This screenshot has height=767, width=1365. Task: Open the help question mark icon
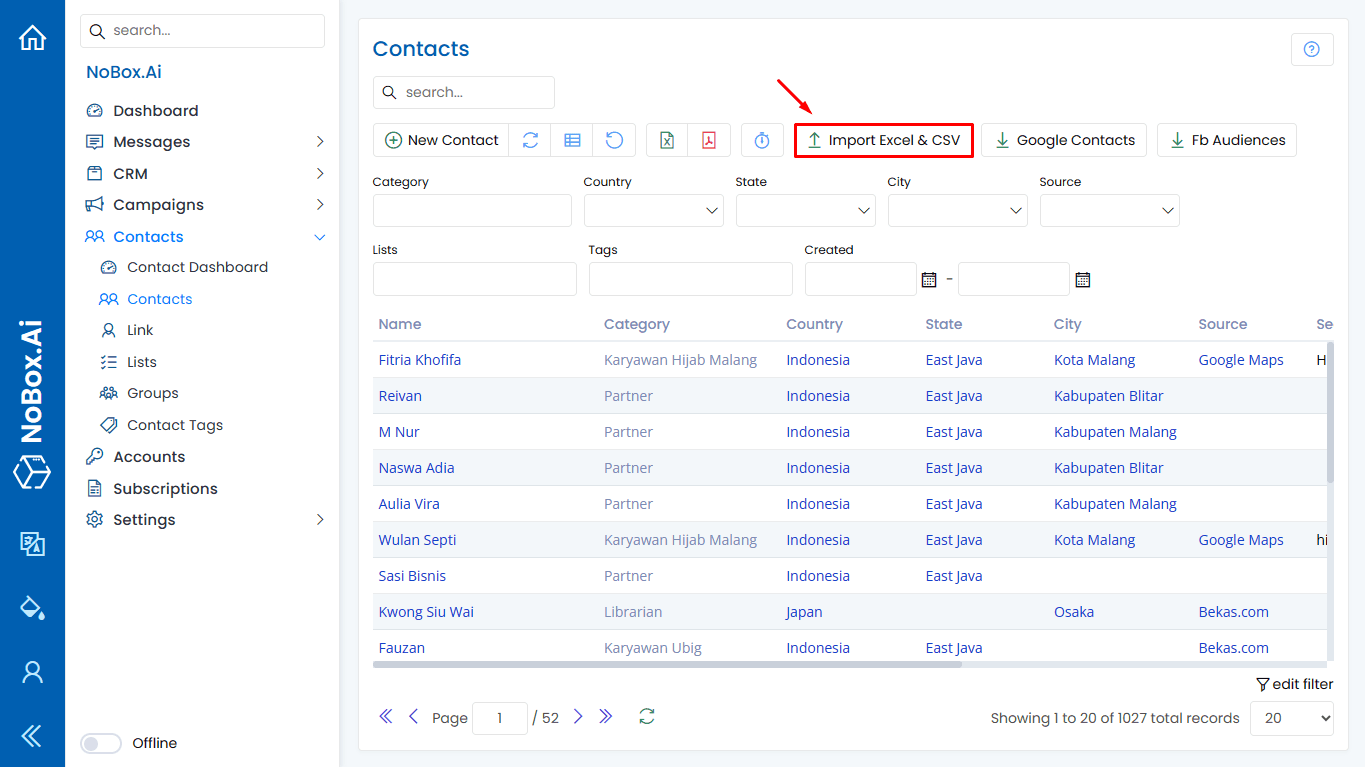point(1312,49)
